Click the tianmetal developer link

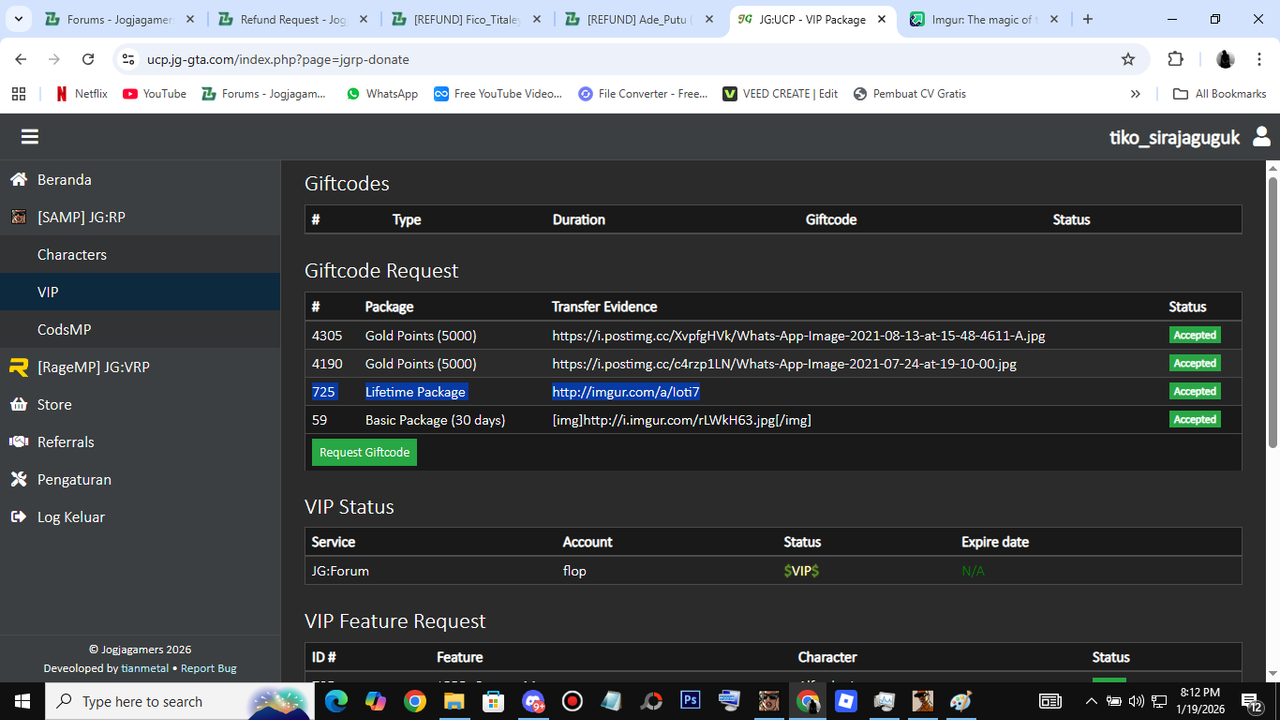coord(146,668)
